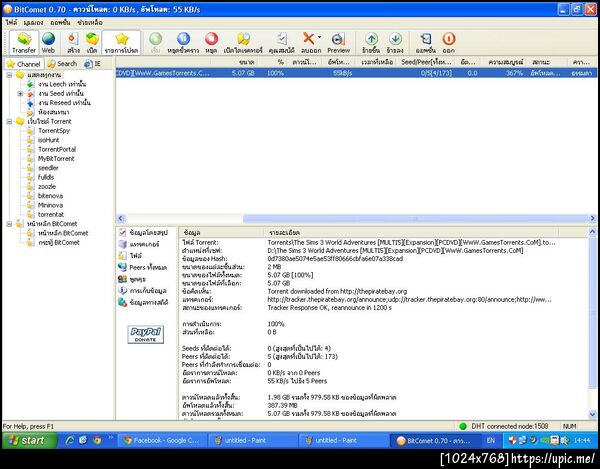Pause the task with the blue pause icon

click(x=183, y=42)
